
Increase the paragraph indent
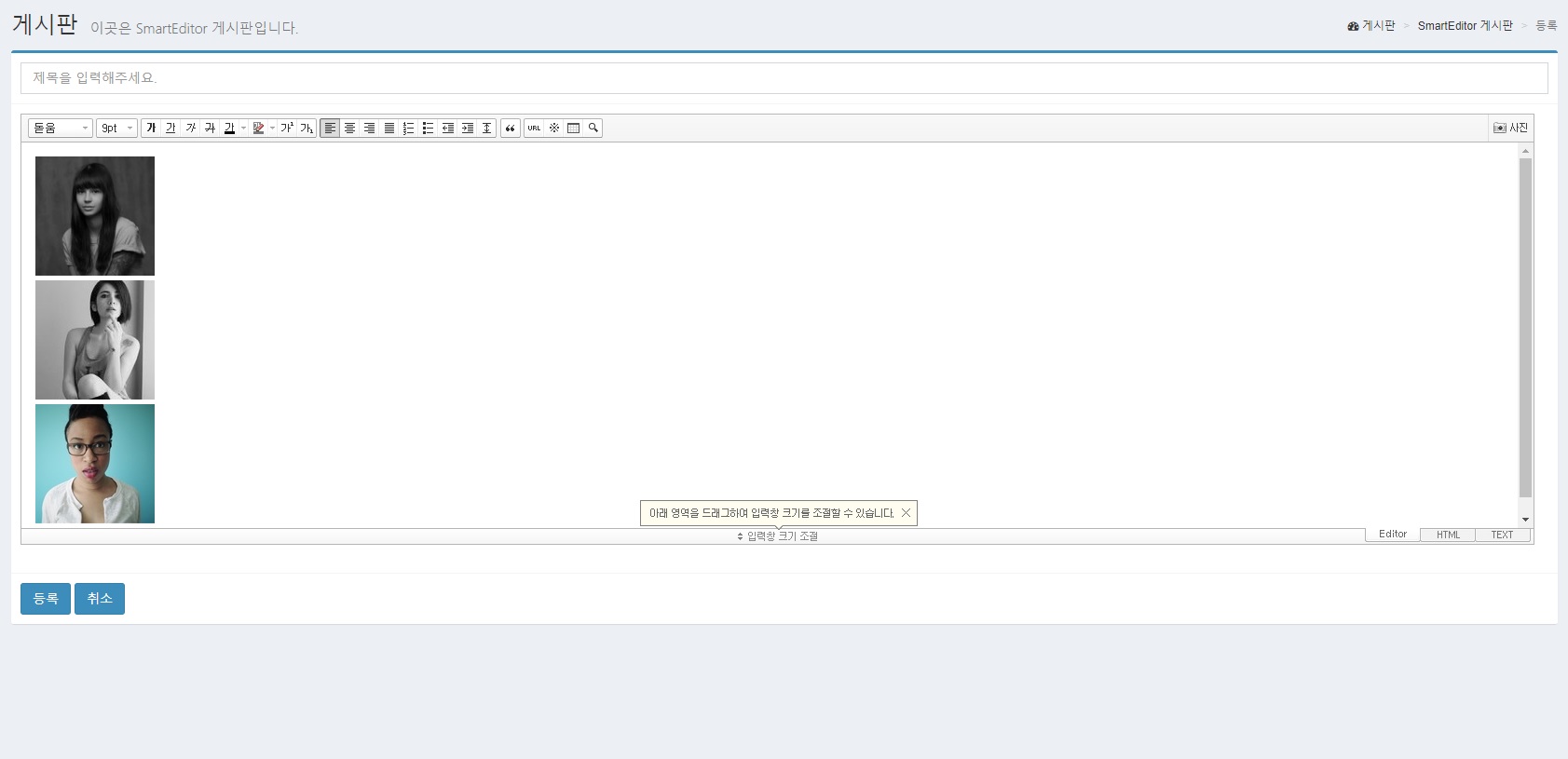coord(467,128)
